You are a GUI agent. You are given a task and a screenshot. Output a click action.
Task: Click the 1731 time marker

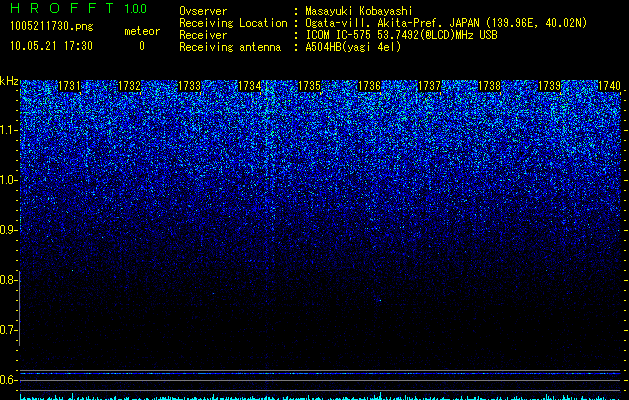[69, 86]
